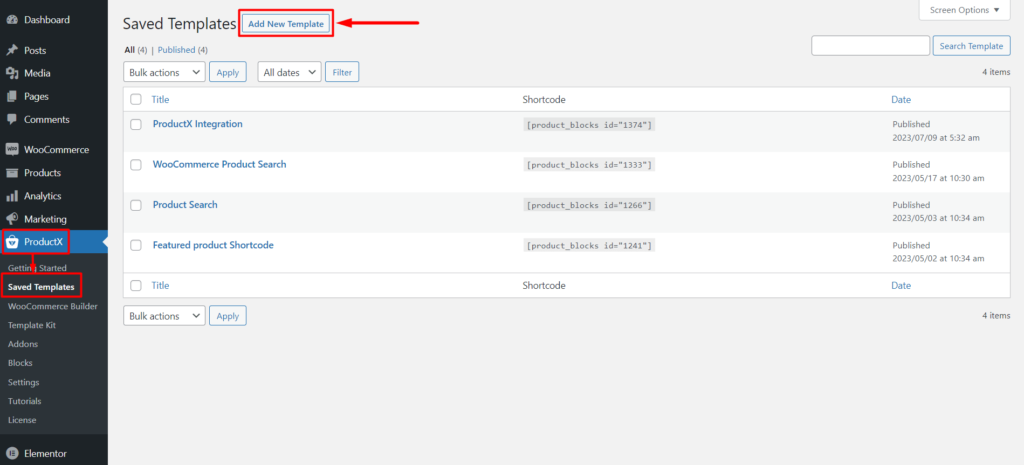
Task: Click Add New Template button
Action: (286, 24)
